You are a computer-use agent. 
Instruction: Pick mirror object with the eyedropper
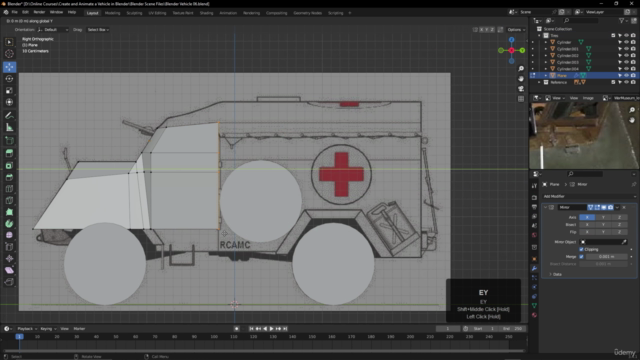[624, 242]
